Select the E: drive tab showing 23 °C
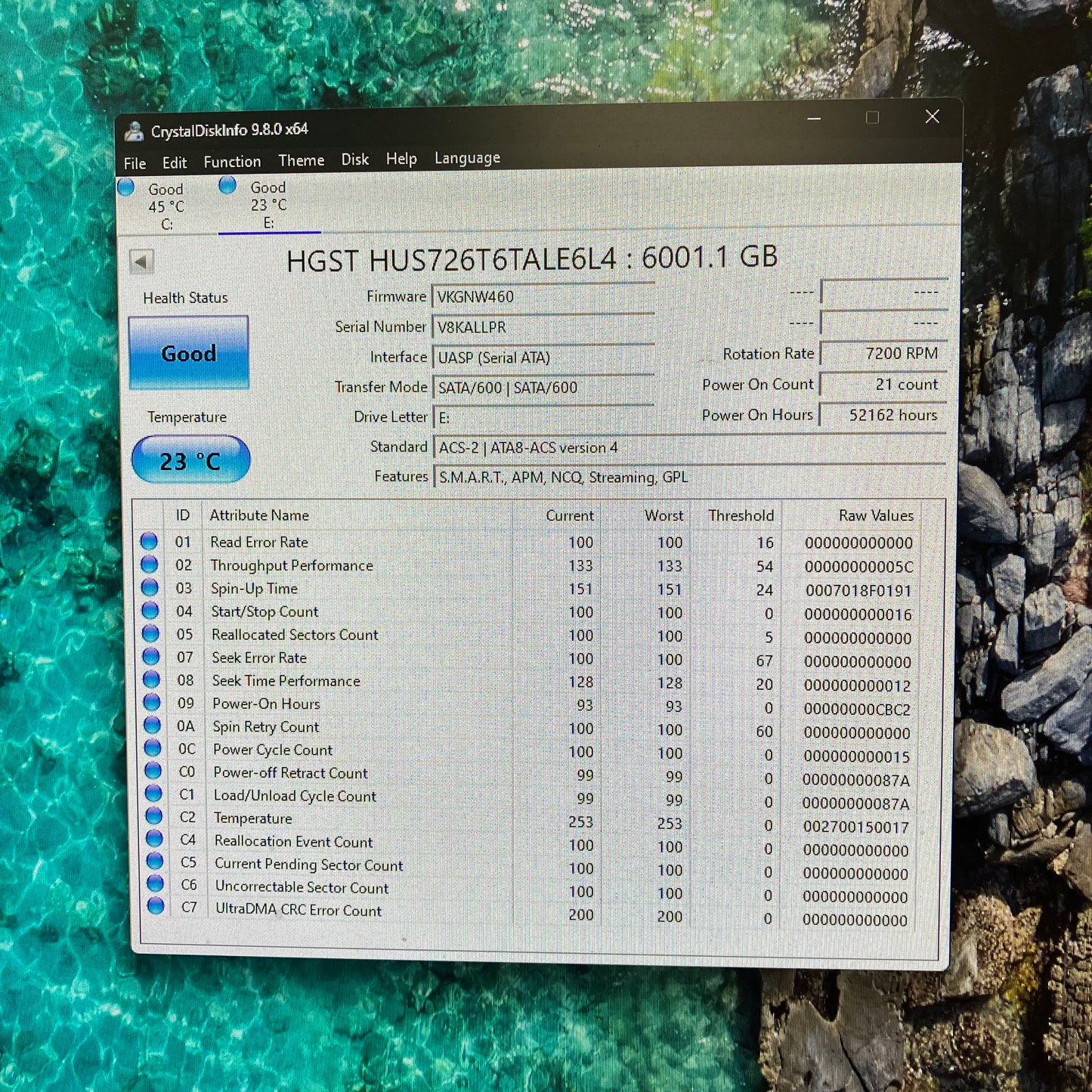Screen dimensions: 1092x1092 click(268, 204)
